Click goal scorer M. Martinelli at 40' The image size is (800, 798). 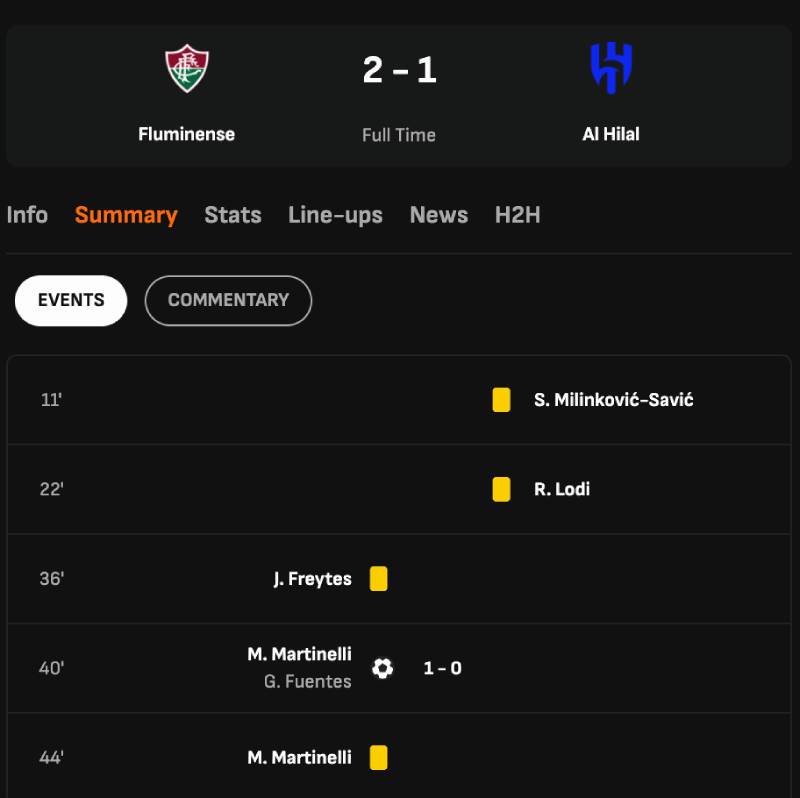(299, 654)
